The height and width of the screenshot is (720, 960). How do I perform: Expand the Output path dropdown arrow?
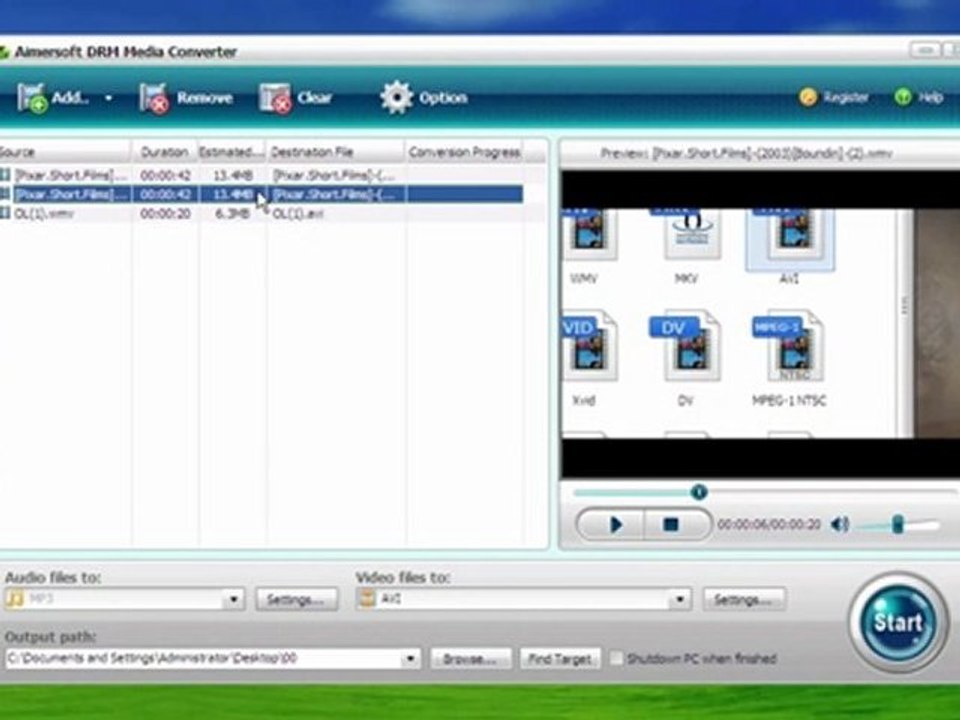(x=410, y=659)
